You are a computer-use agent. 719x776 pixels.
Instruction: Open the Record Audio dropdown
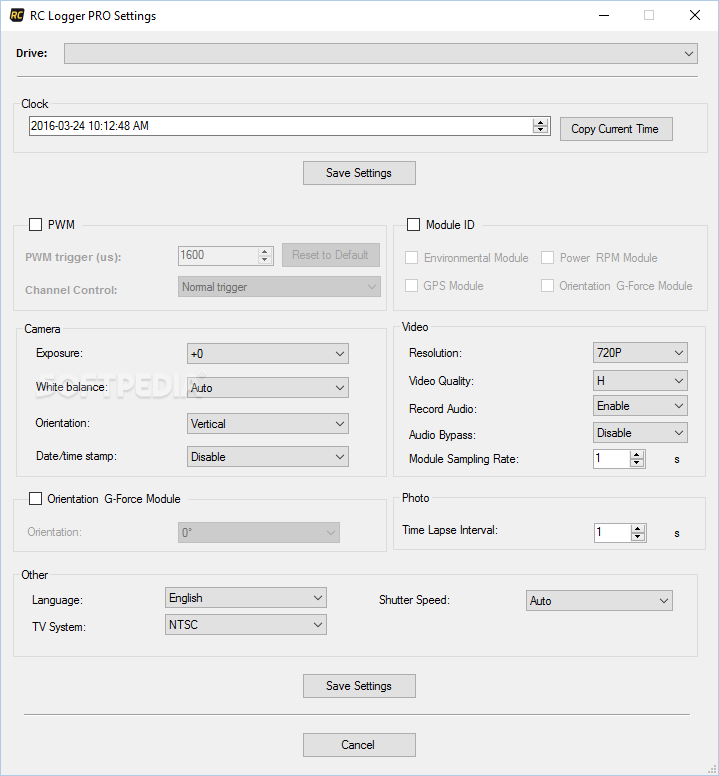click(640, 406)
